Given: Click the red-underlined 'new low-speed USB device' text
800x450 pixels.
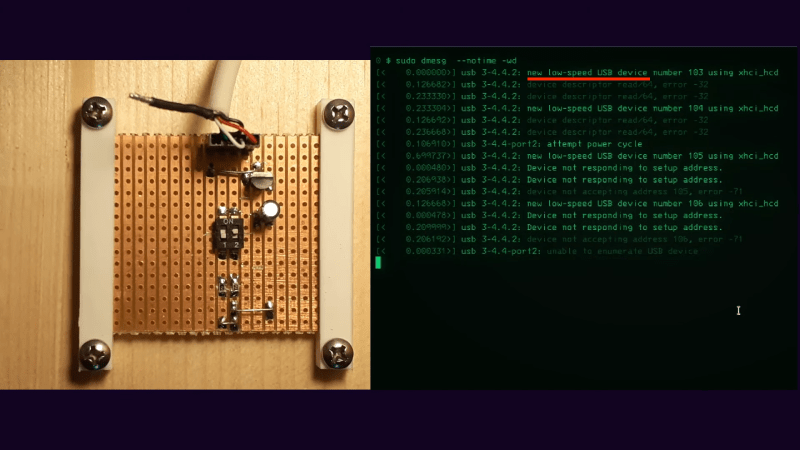Looking at the screenshot, I should coord(588,73).
